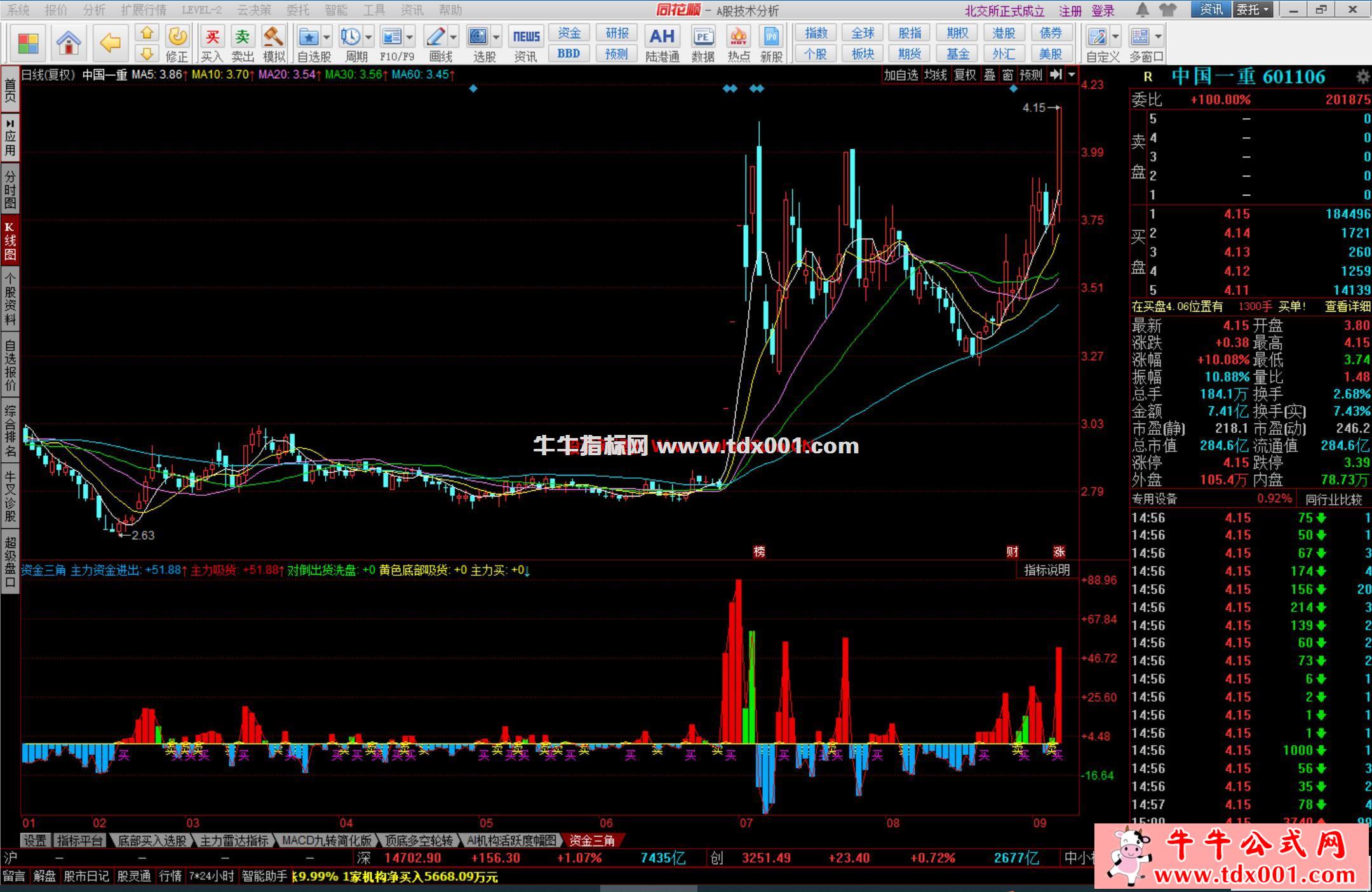Click the 资金 button
The width and height of the screenshot is (1372, 892).
pyautogui.click(x=568, y=33)
